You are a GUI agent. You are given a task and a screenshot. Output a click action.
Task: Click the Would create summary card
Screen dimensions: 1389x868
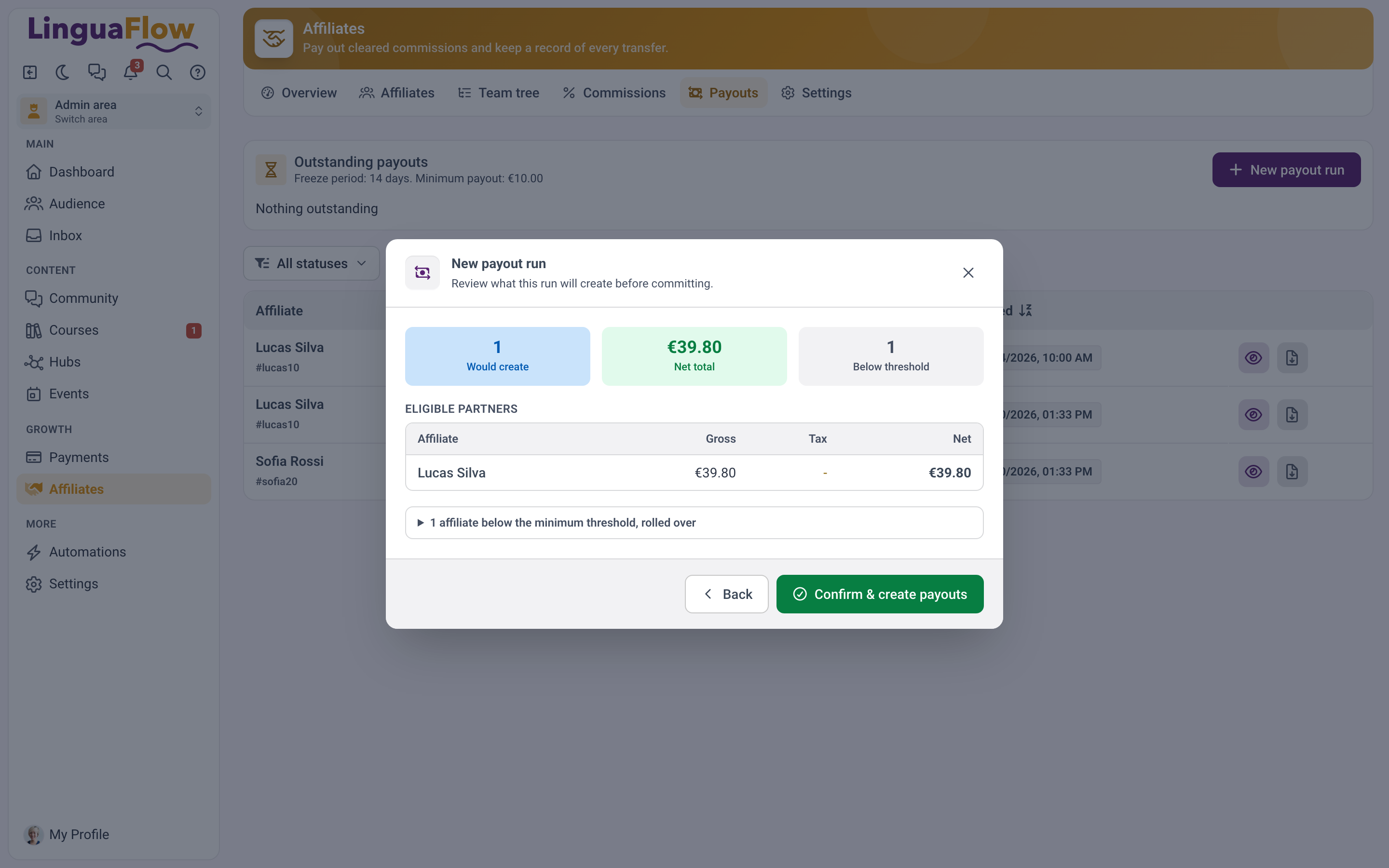coord(498,356)
